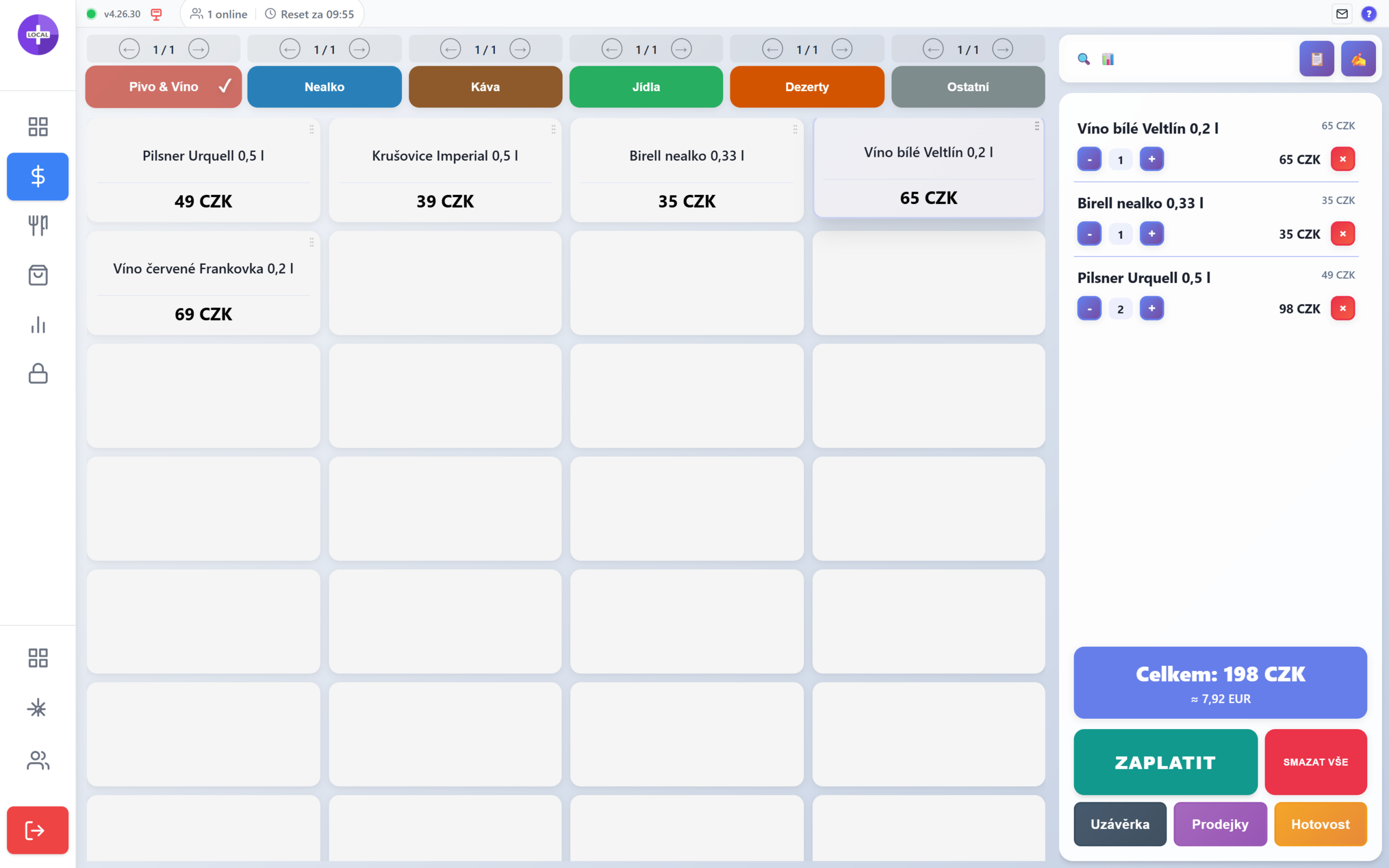The height and width of the screenshot is (868, 1389).
Task: Click the purple hand icon button
Action: [x=1358, y=59]
